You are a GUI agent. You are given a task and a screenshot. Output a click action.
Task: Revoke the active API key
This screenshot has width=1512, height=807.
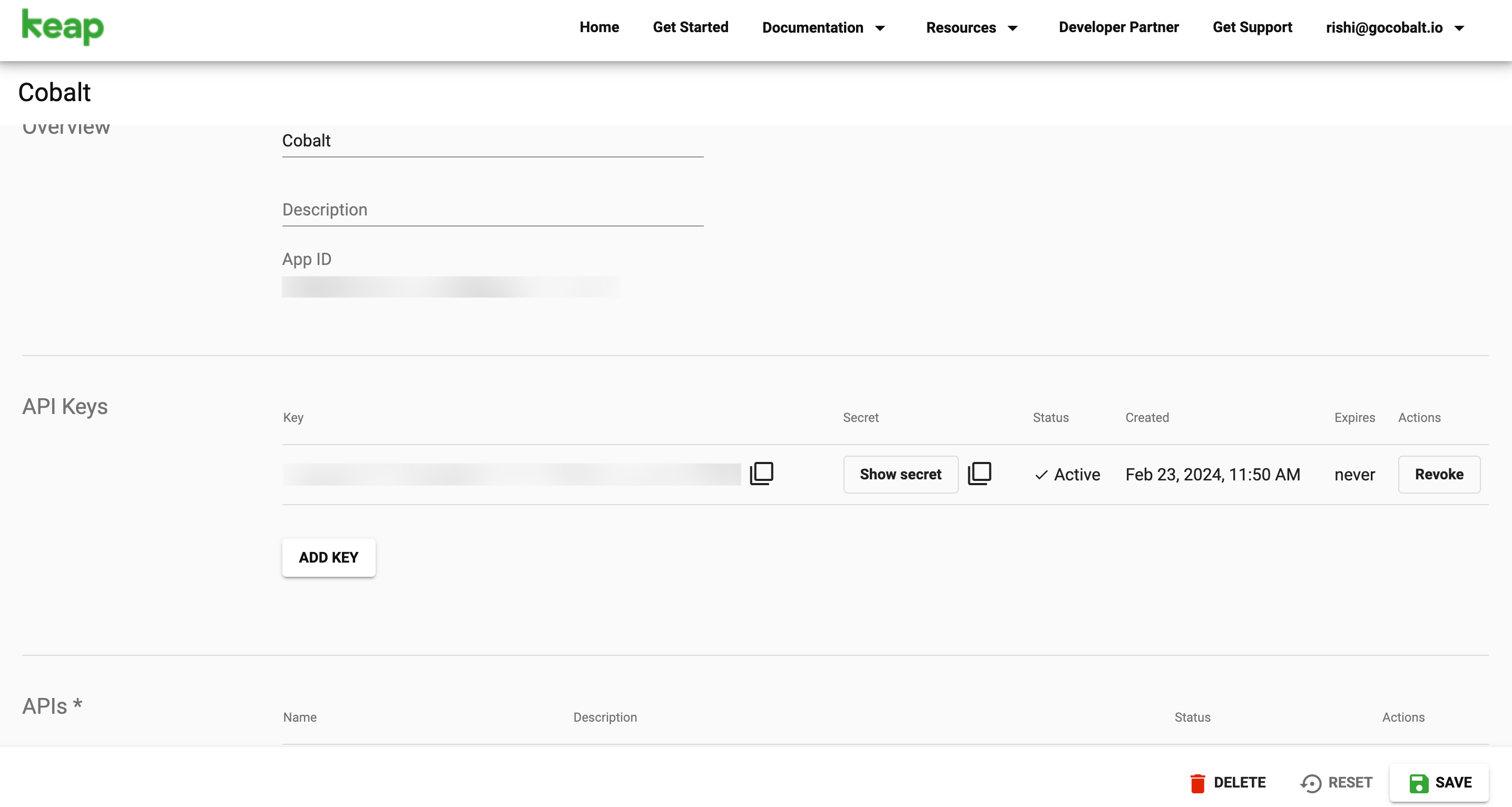coord(1439,474)
